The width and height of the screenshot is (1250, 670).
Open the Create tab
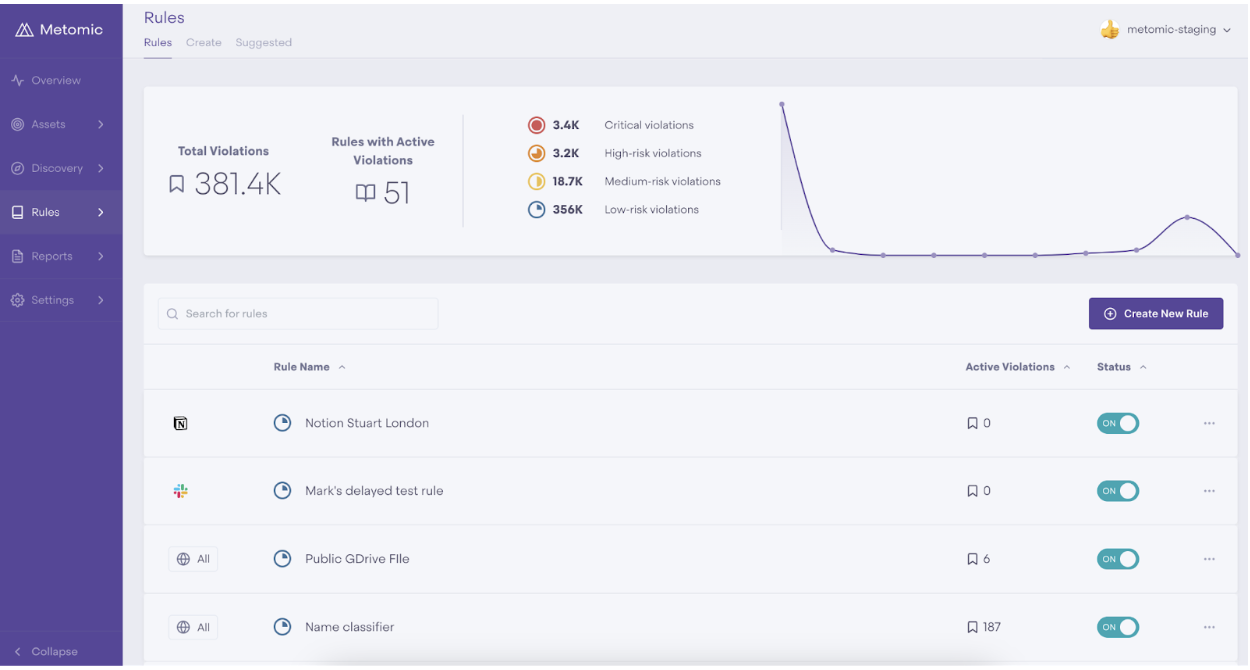(204, 43)
